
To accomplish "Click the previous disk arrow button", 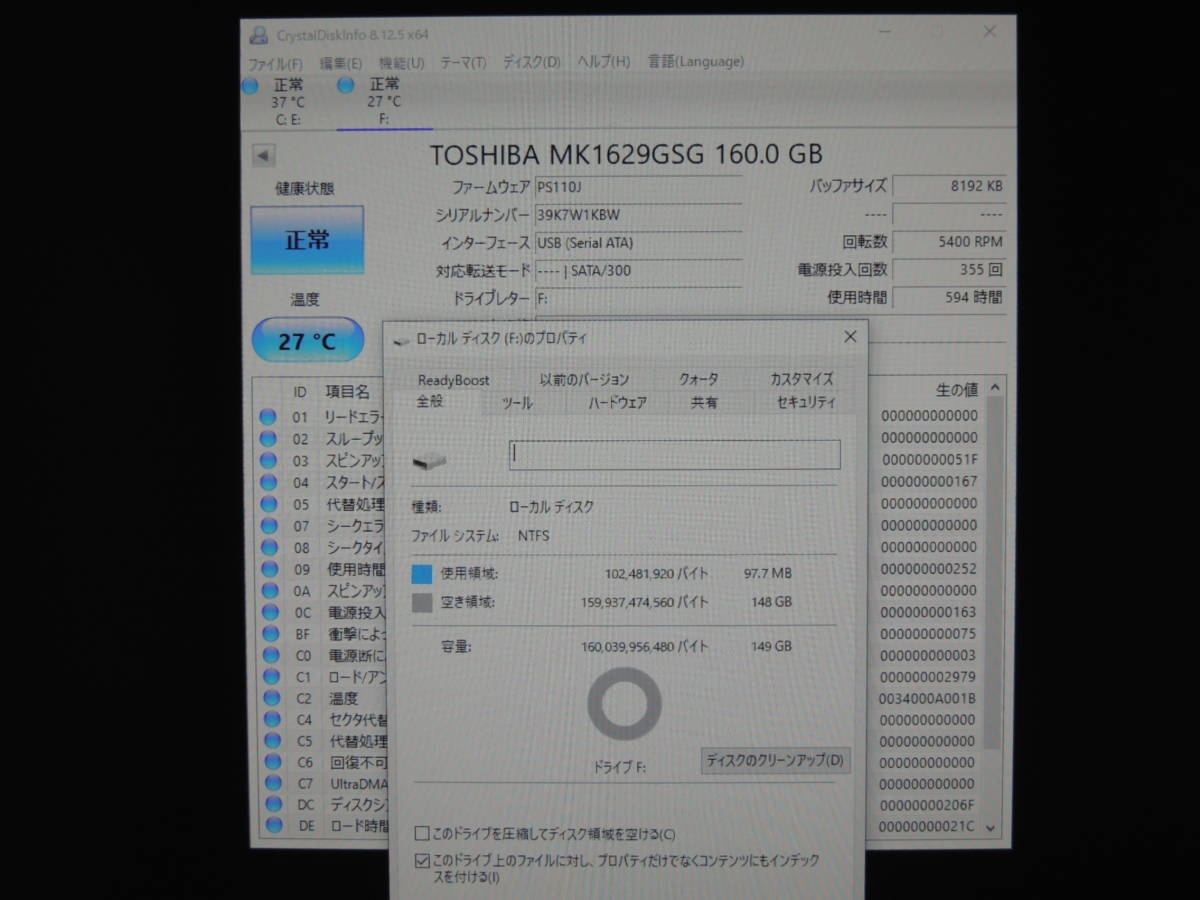I will point(263,156).
